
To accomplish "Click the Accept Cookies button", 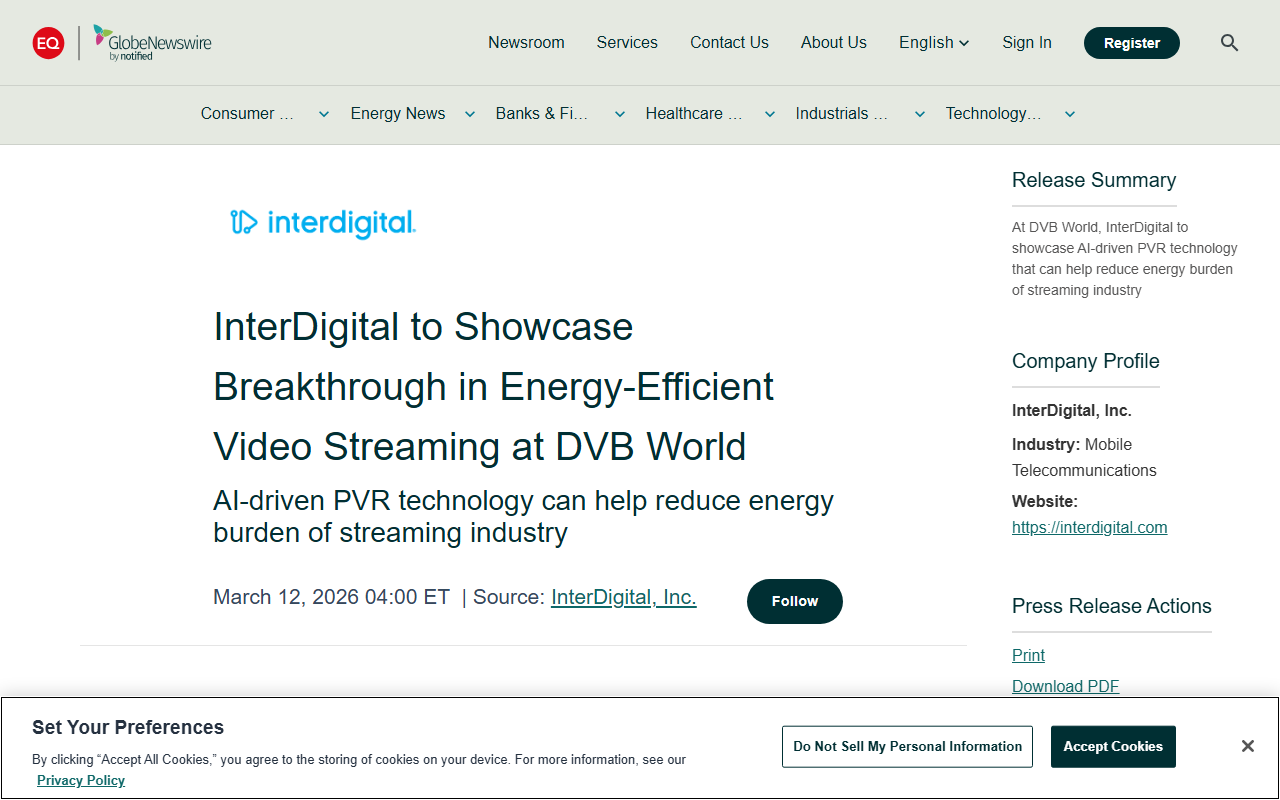I will pos(1113,747).
